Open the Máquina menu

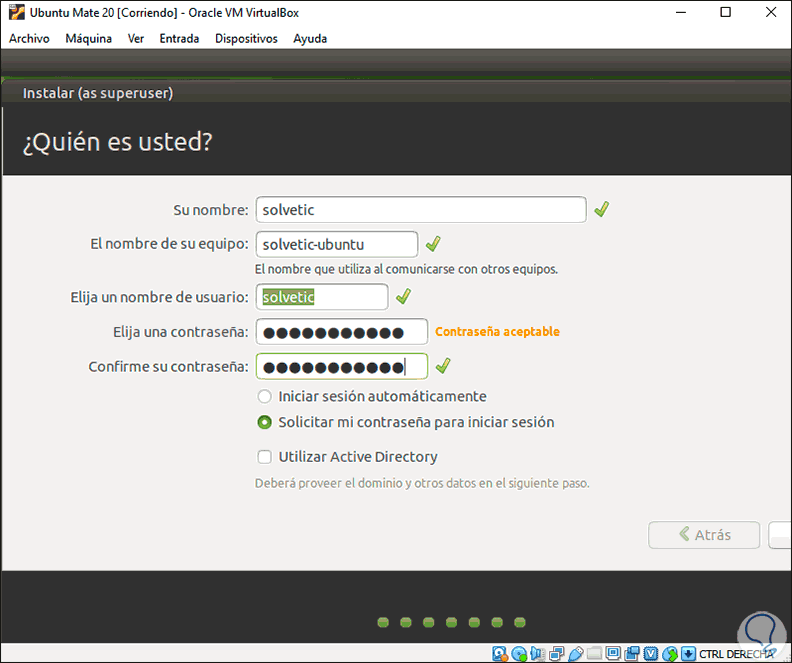[x=88, y=38]
